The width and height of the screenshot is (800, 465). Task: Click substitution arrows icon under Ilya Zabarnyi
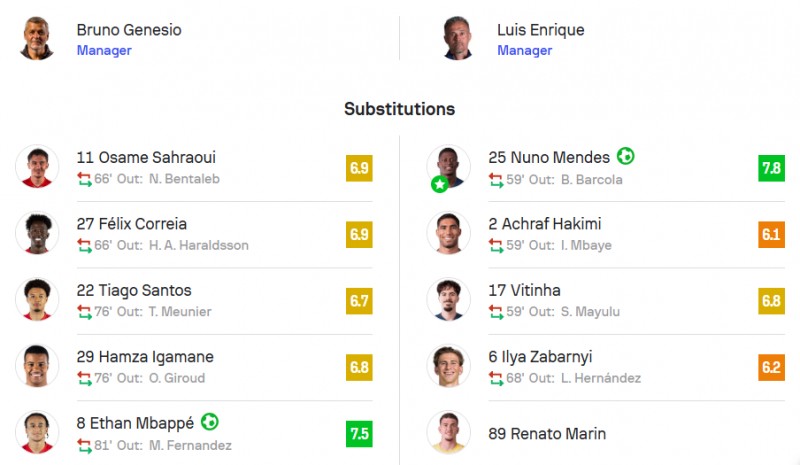tap(496, 378)
